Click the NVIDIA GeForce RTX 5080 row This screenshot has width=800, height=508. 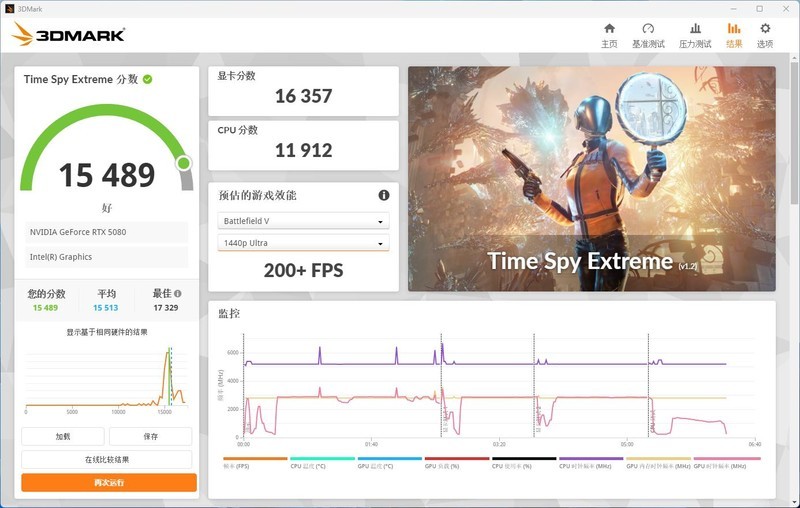pyautogui.click(x=107, y=232)
